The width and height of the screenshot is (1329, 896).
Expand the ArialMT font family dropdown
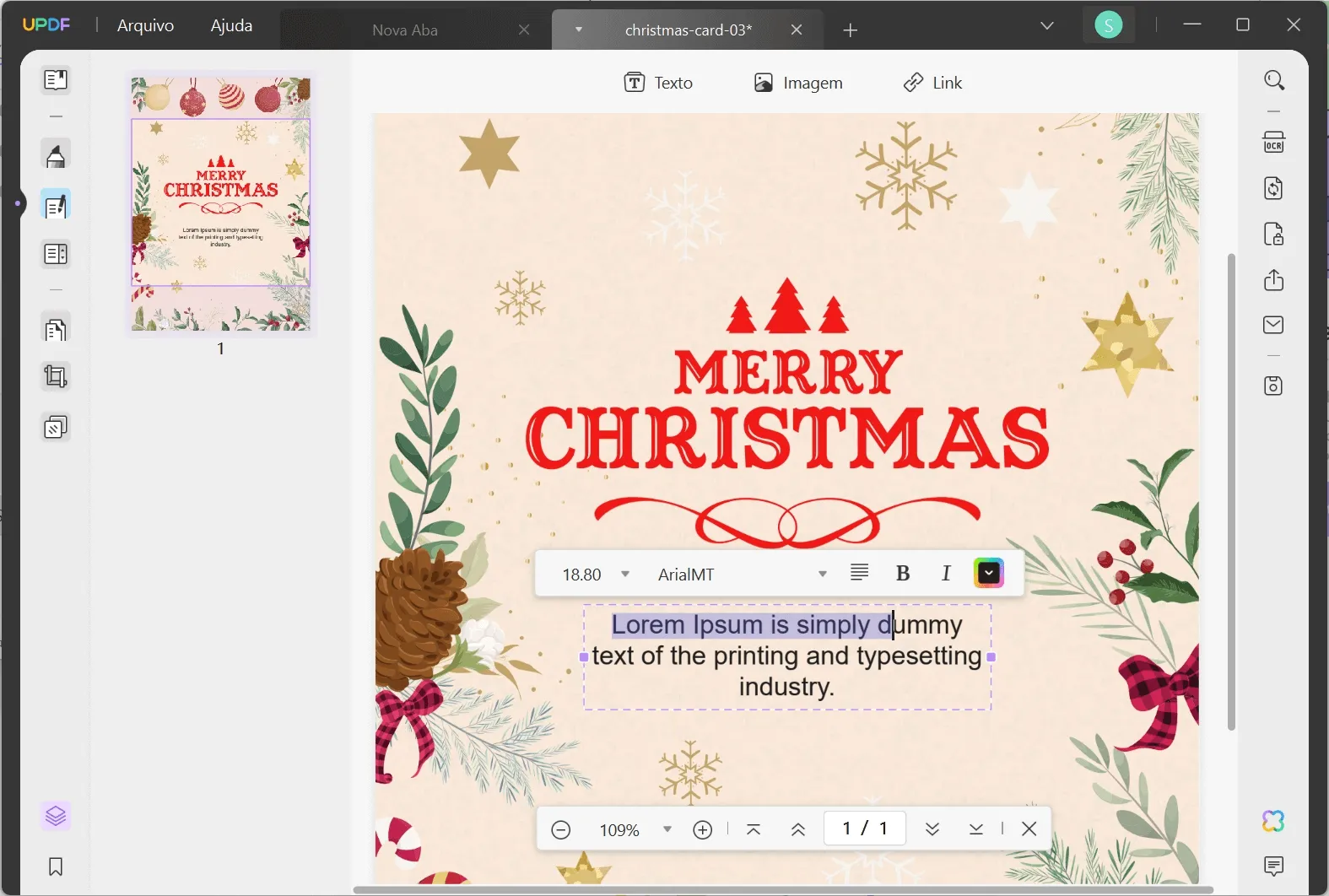pos(823,575)
